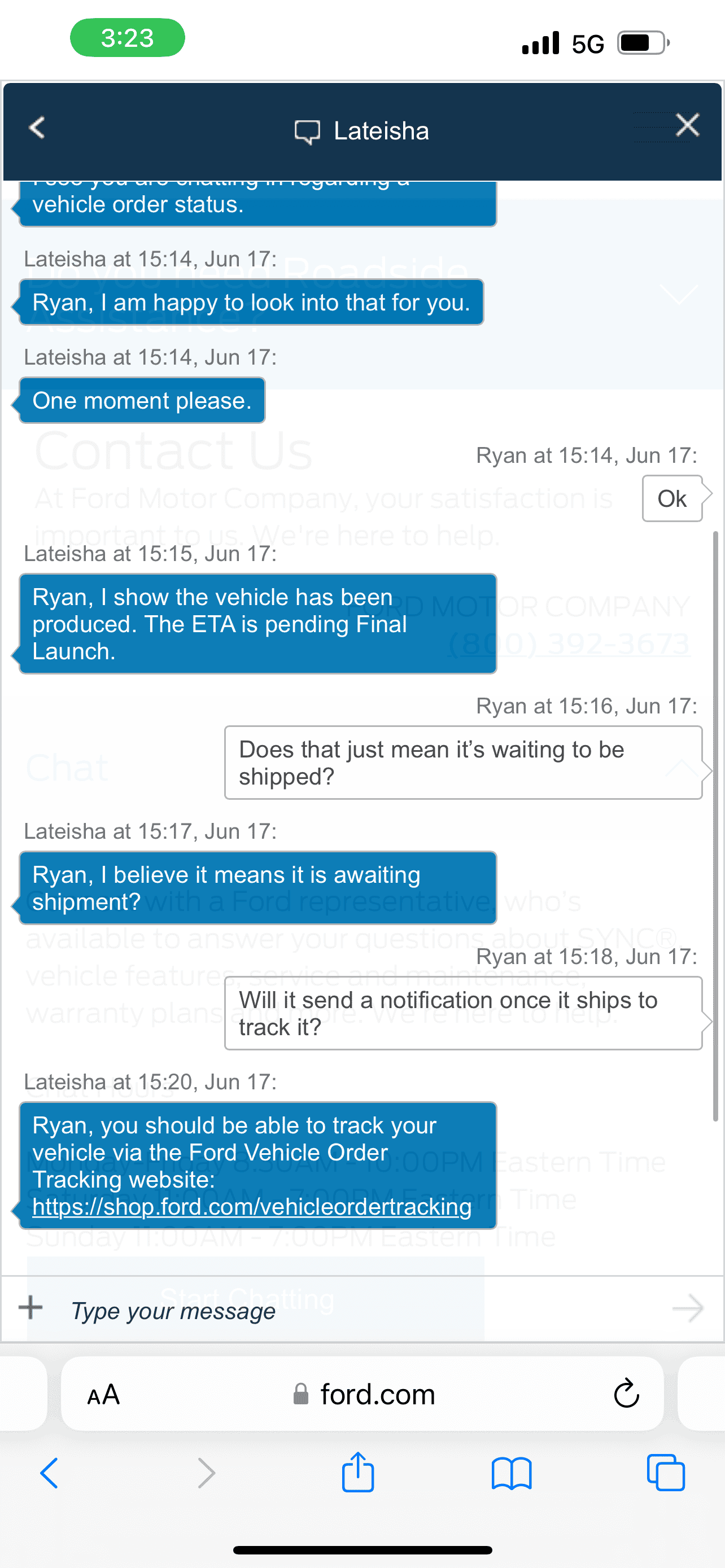Send message with arrow icon
This screenshot has width=725, height=1568.
[688, 1308]
